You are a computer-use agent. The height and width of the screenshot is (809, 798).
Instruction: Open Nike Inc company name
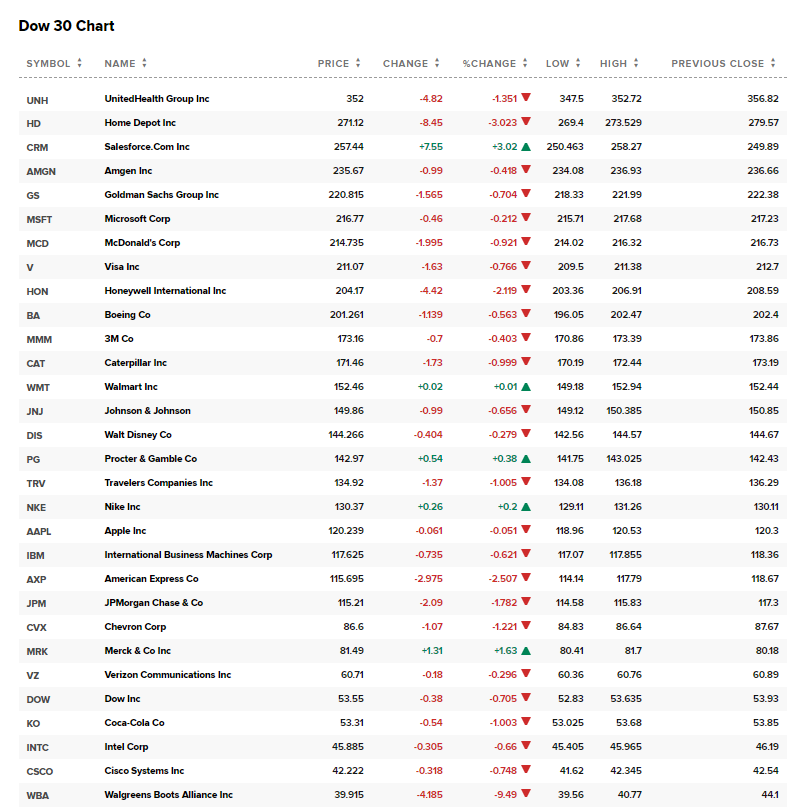(122, 507)
